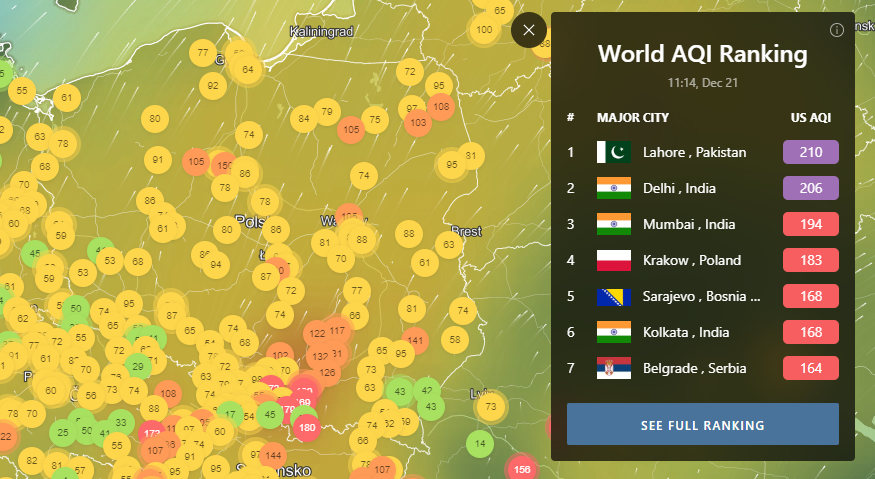Click the red 183 AQI badge
Viewport: 875px width, 479px height.
pyautogui.click(x=811, y=260)
